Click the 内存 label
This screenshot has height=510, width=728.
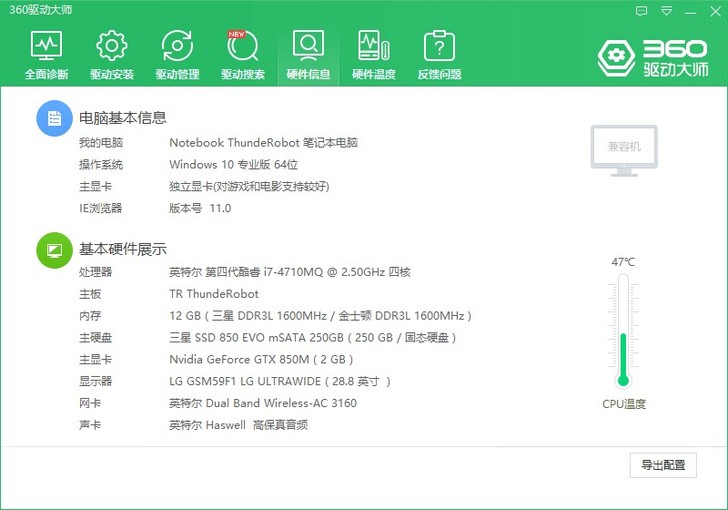coord(90,316)
